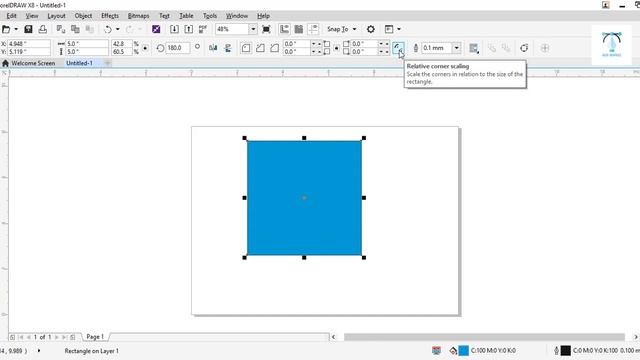The image size is (640, 360).
Task: Toggle the Show guidelines icon
Action: 313,29
